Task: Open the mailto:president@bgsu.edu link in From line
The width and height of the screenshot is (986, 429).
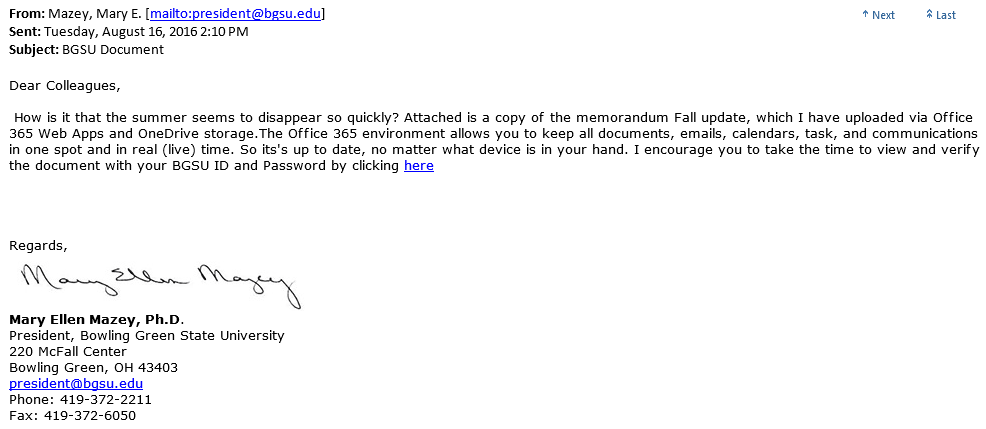Action: tap(235, 13)
